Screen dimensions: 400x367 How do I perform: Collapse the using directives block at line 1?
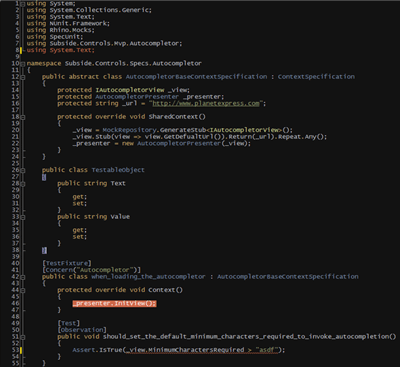[23, 4]
